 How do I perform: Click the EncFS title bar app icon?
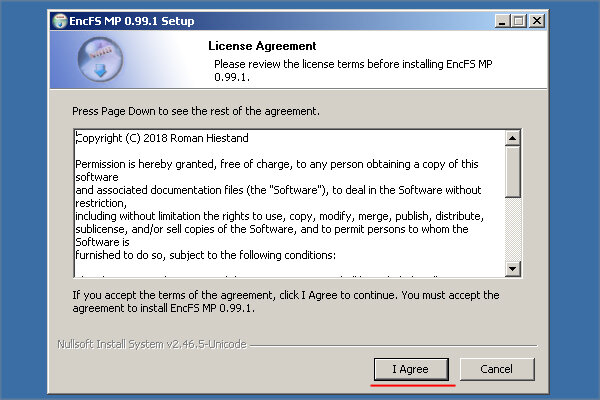[60, 21]
